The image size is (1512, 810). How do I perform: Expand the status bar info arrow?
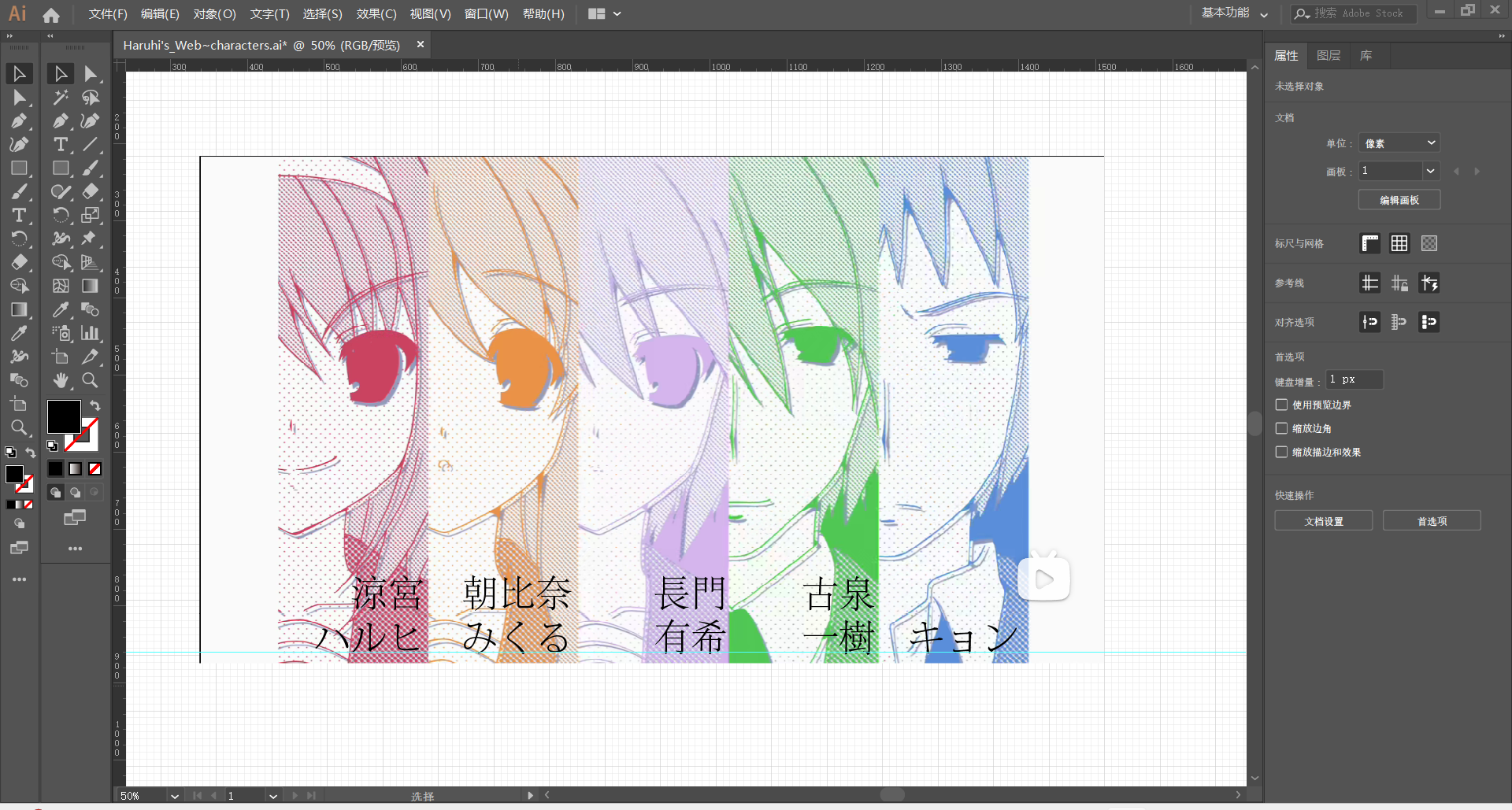[530, 796]
